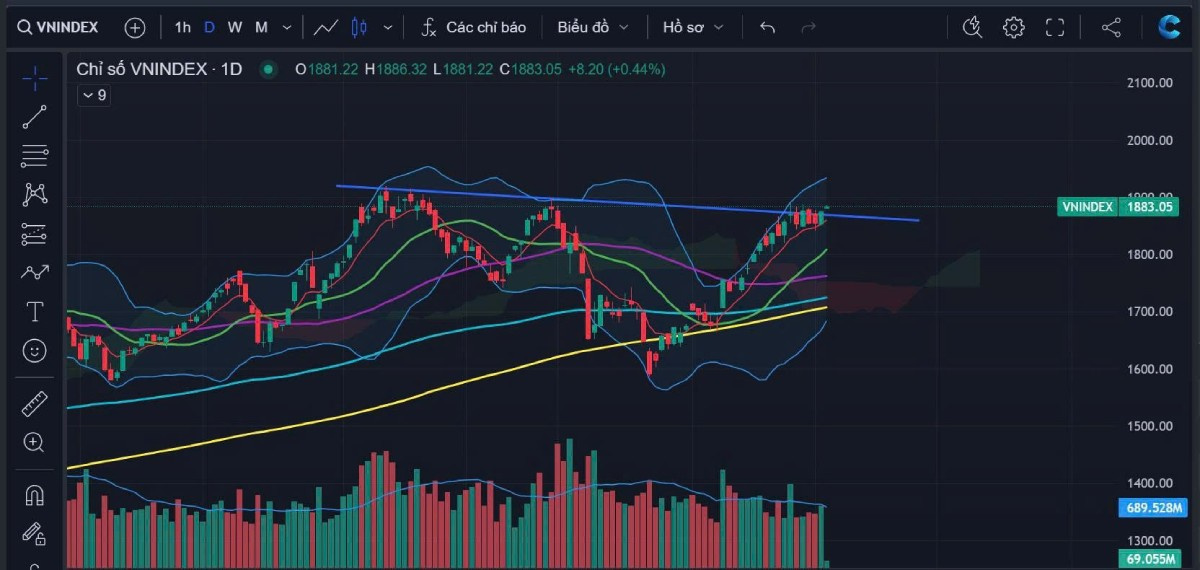The width and height of the screenshot is (1200, 570).
Task: Select the projection position tool
Action: pos(34,233)
